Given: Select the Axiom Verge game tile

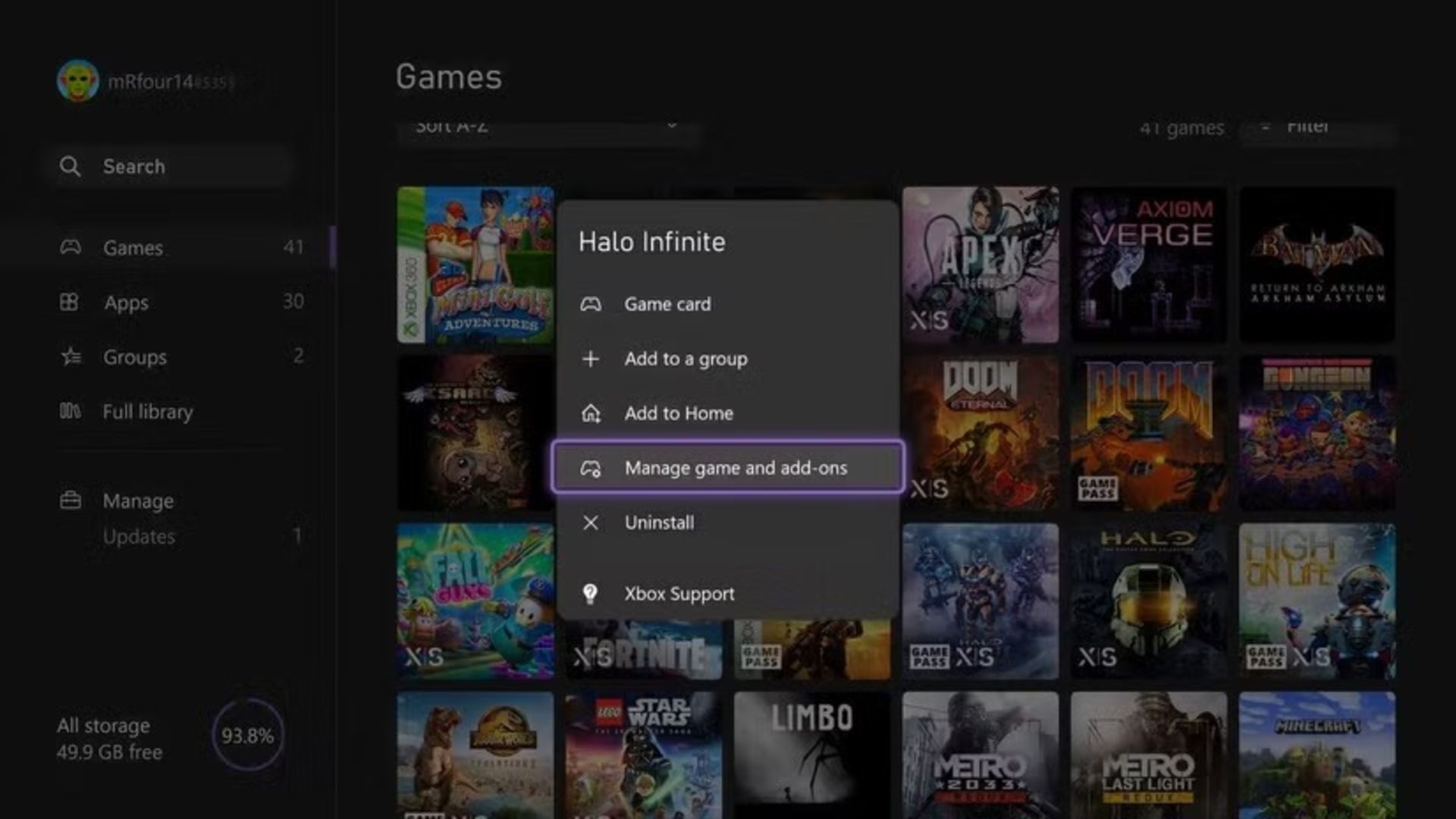Looking at the screenshot, I should tap(1148, 264).
